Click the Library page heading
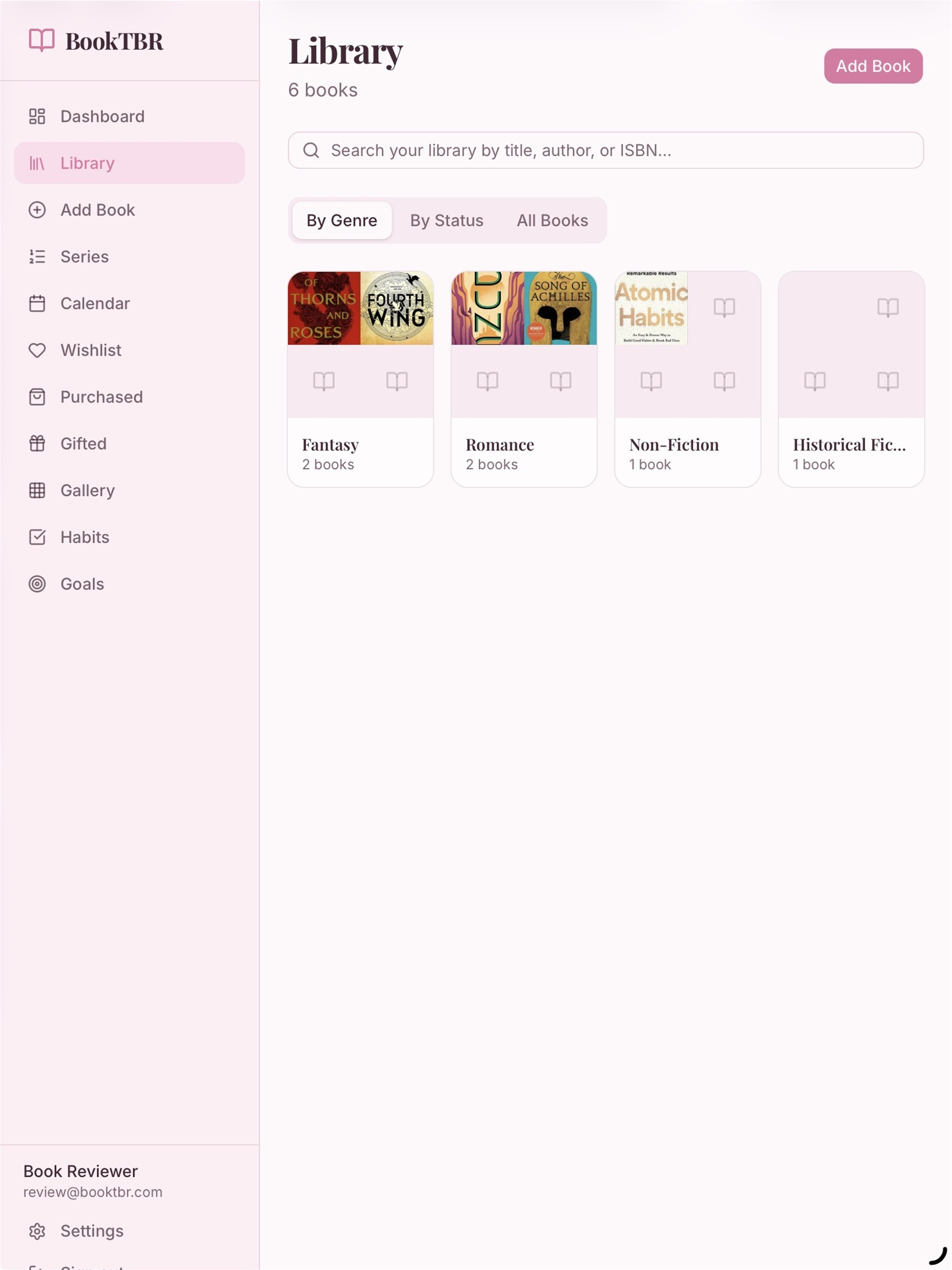 pos(345,52)
